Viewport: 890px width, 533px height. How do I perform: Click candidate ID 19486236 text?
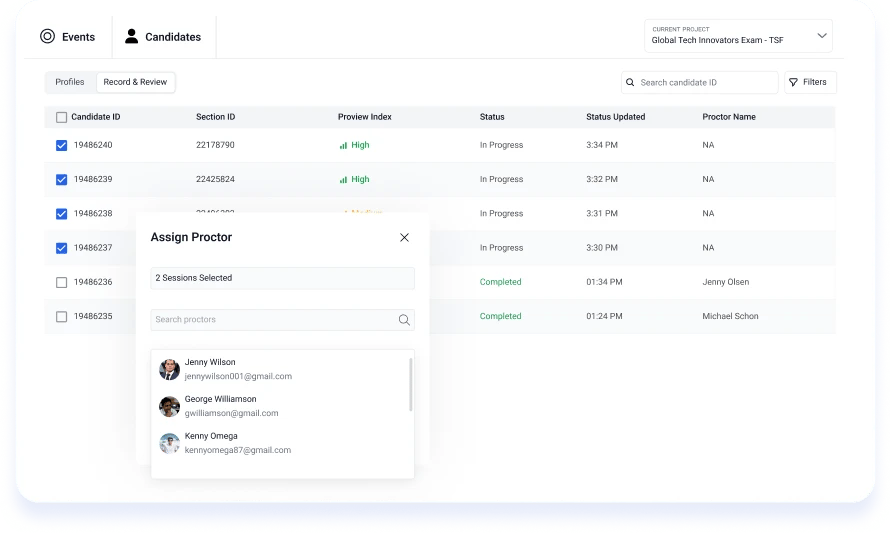tap(93, 282)
